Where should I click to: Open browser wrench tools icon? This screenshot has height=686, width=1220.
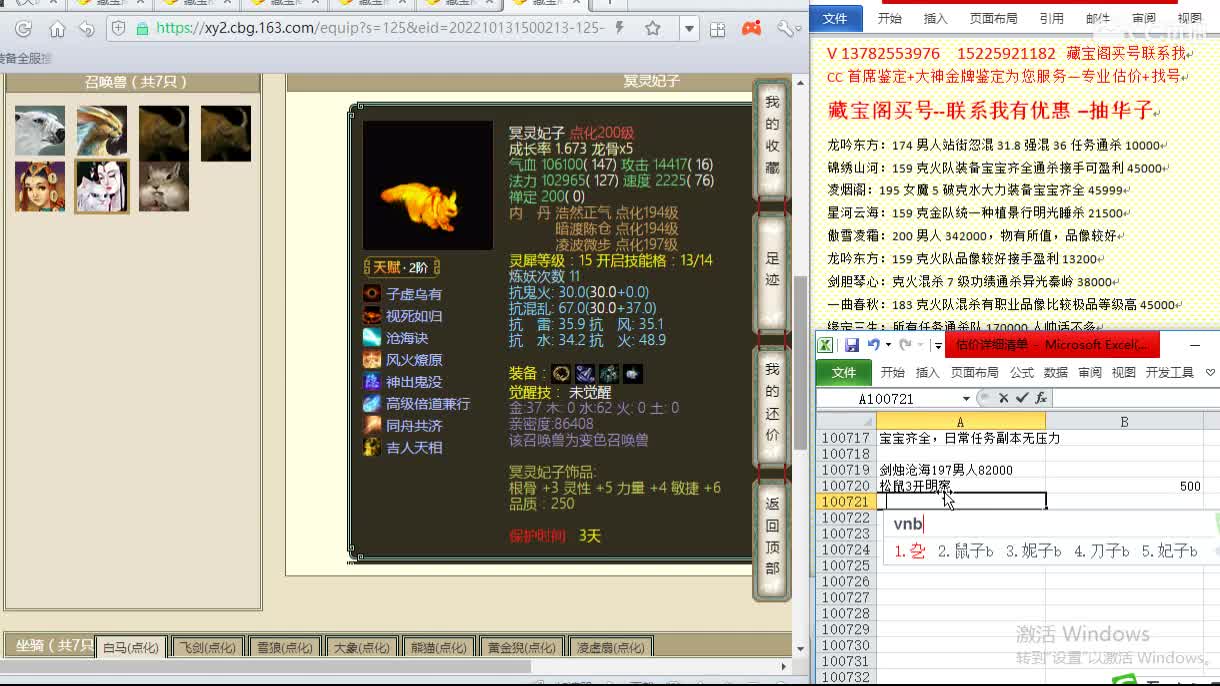pos(785,29)
